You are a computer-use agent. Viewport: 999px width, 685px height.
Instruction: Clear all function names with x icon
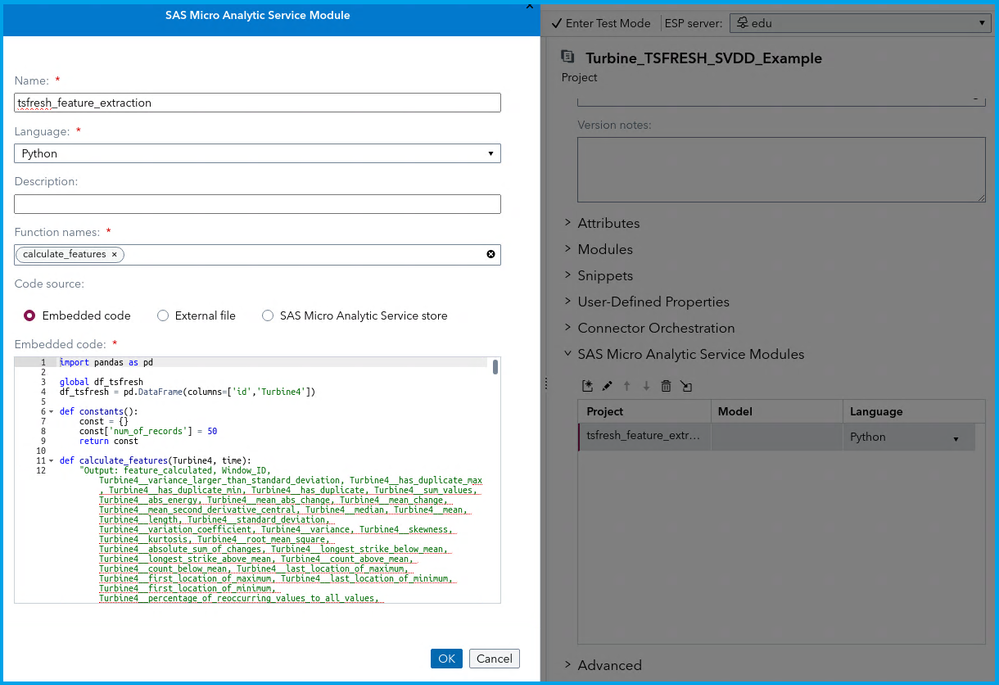pyautogui.click(x=491, y=254)
